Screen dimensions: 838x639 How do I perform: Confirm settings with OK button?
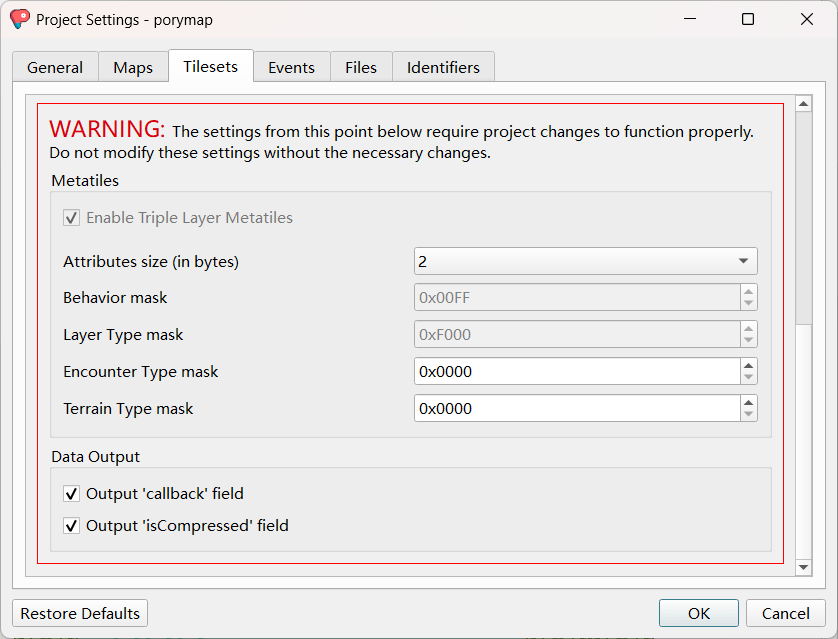(698, 613)
